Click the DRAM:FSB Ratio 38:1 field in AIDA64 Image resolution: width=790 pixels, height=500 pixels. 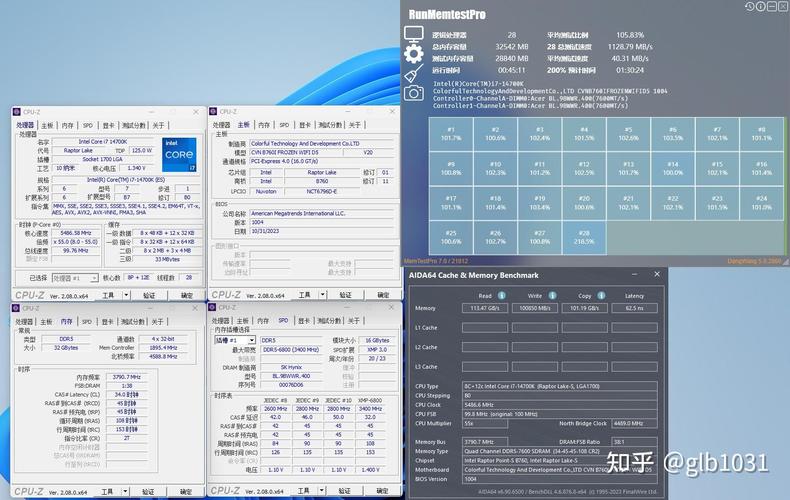(634, 442)
